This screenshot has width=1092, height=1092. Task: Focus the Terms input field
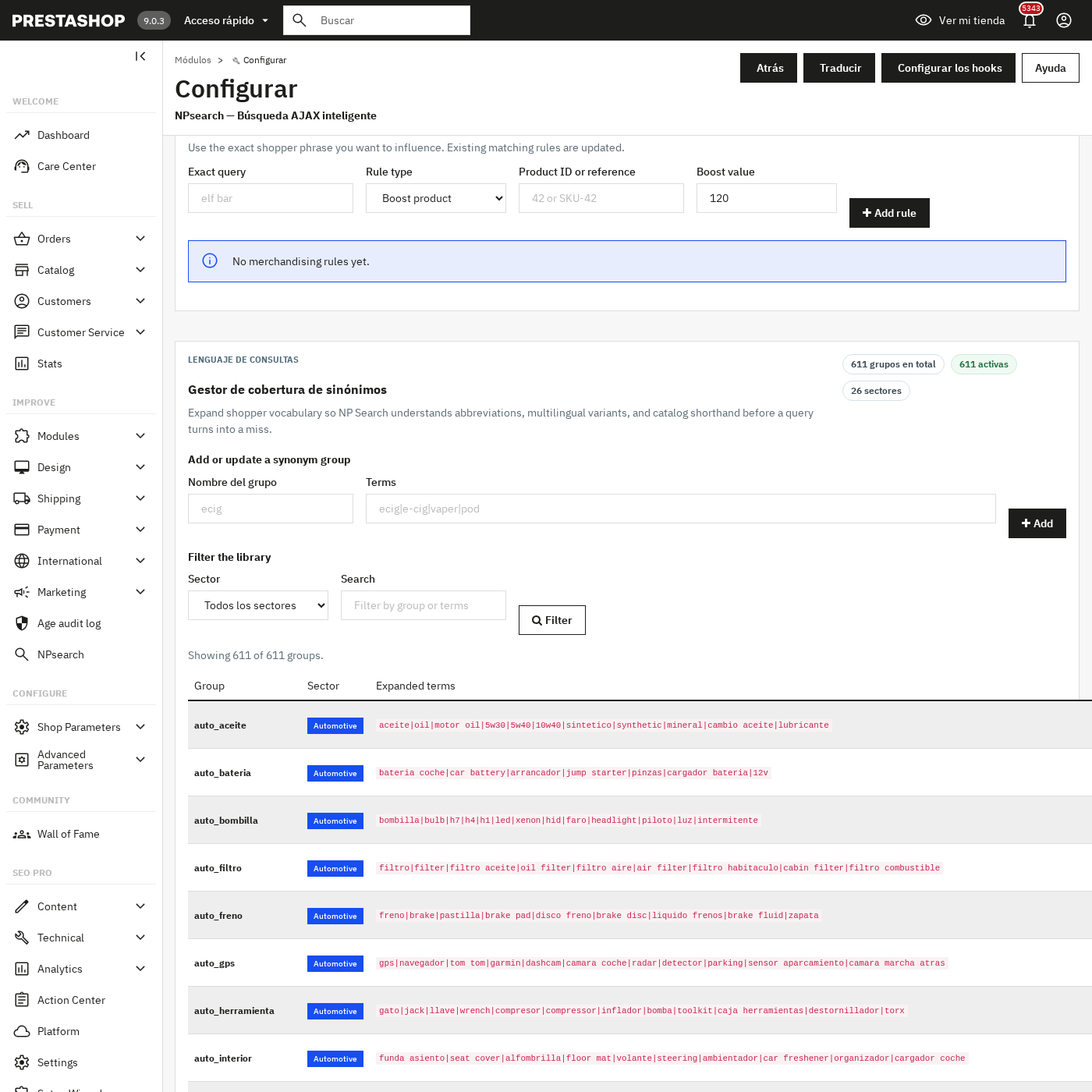click(x=681, y=509)
